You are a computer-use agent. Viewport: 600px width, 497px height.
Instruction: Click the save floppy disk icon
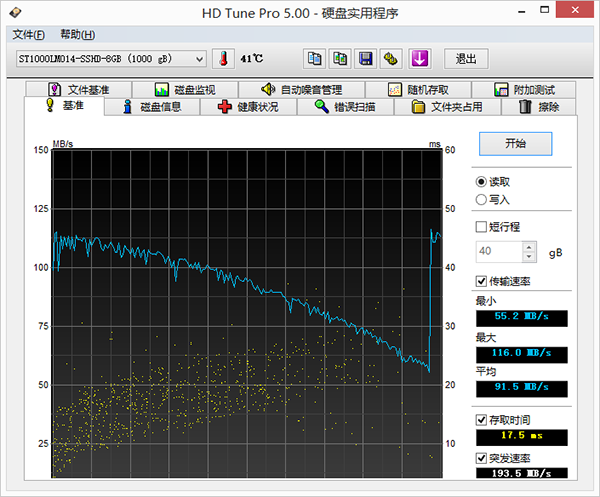365,59
